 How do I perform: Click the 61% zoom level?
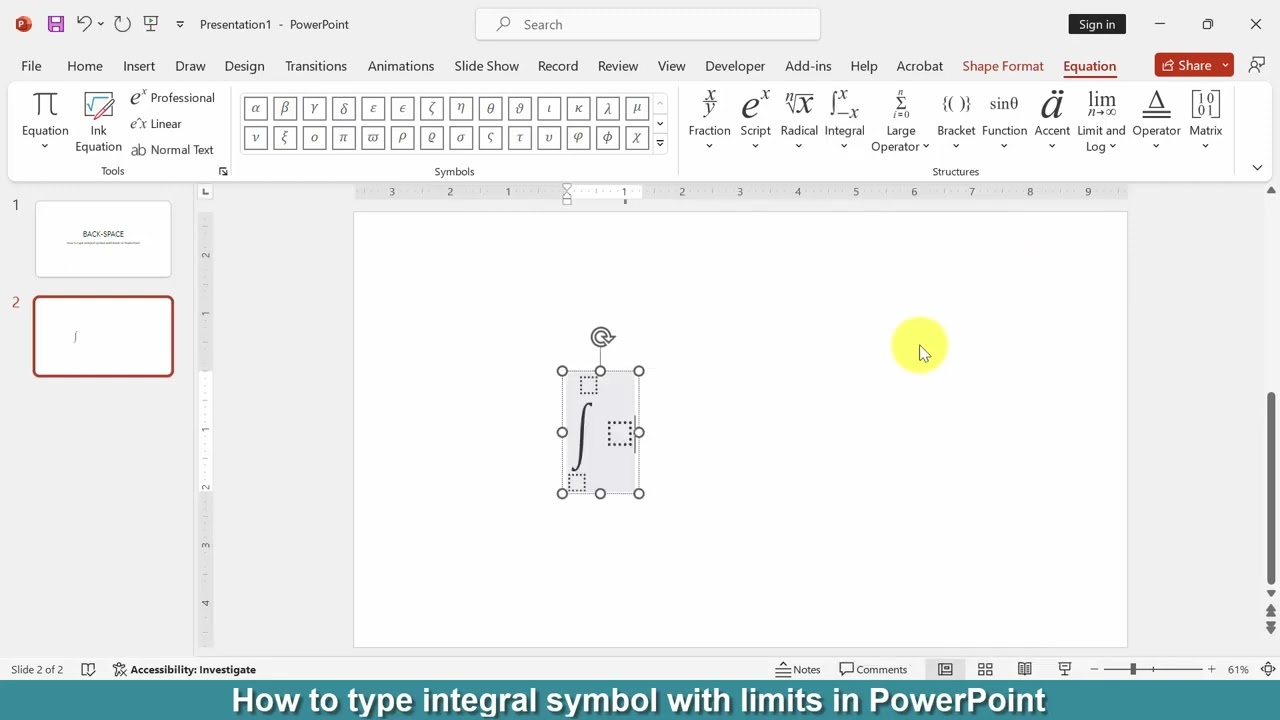(x=1238, y=669)
